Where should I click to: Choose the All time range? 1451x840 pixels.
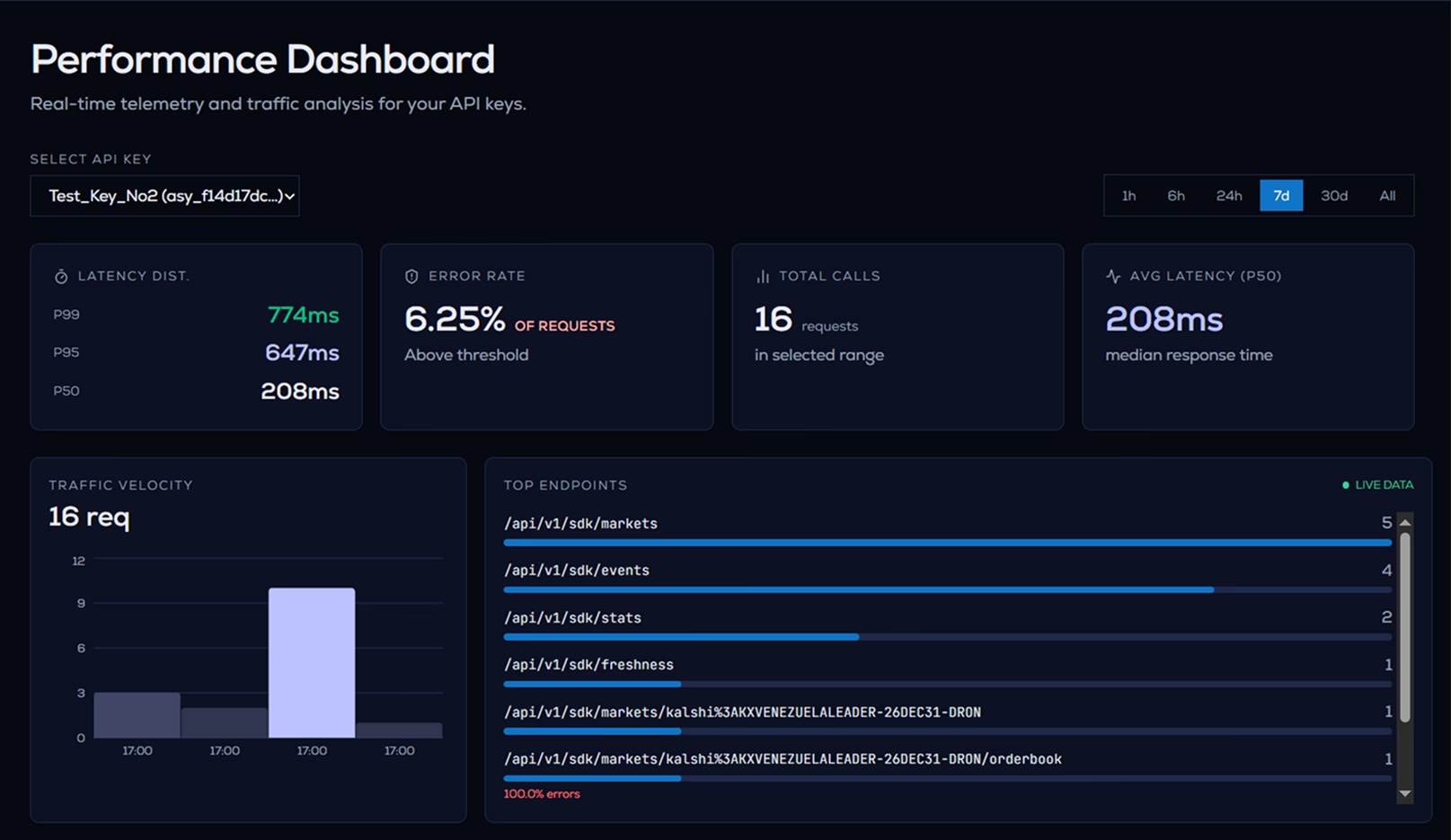tap(1387, 196)
